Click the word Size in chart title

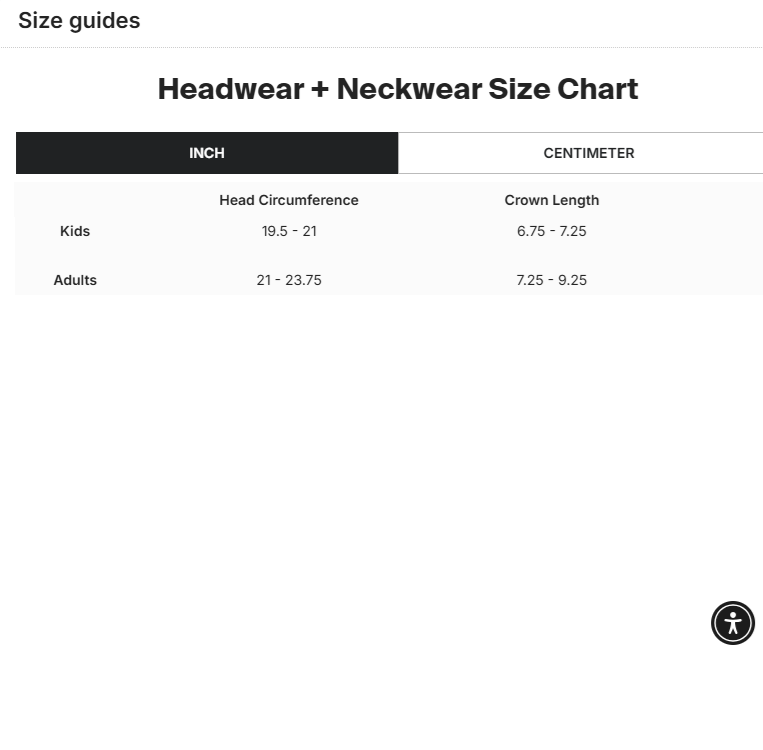point(518,89)
